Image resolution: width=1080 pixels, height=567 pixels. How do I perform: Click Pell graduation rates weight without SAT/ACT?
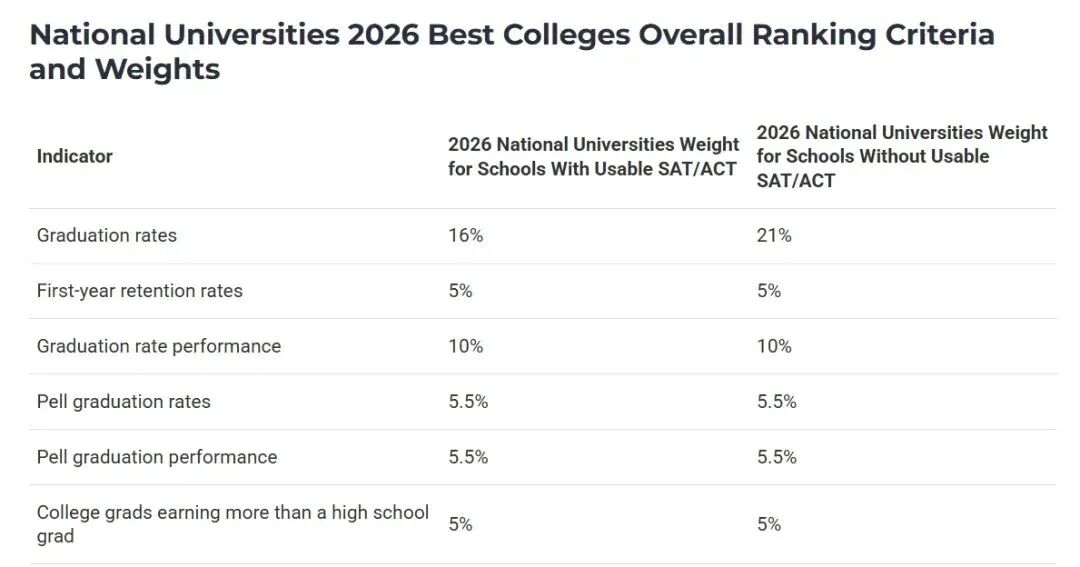point(777,402)
